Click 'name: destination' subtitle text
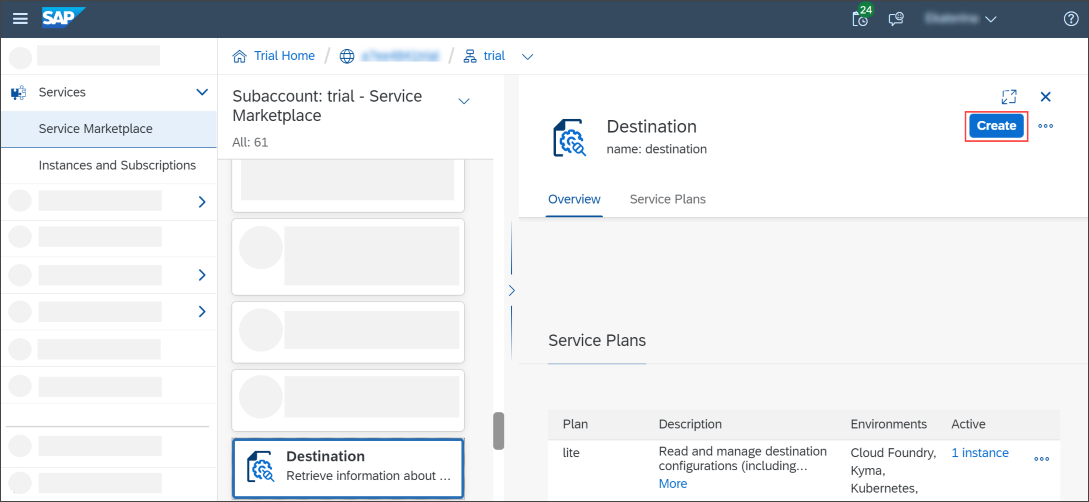Image resolution: width=1089 pixels, height=502 pixels. [x=657, y=149]
